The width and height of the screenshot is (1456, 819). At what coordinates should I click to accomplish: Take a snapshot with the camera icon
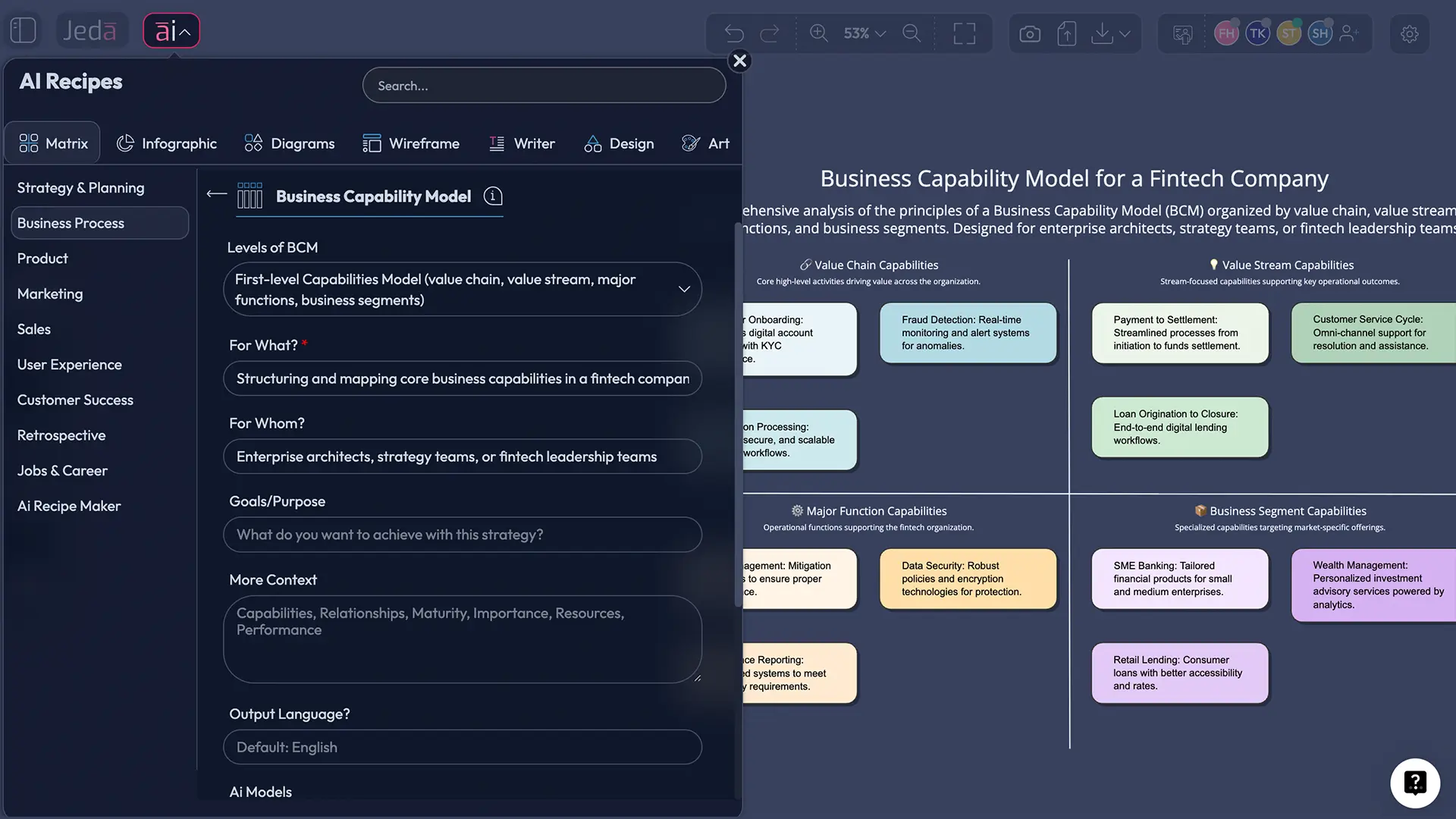point(1029,33)
